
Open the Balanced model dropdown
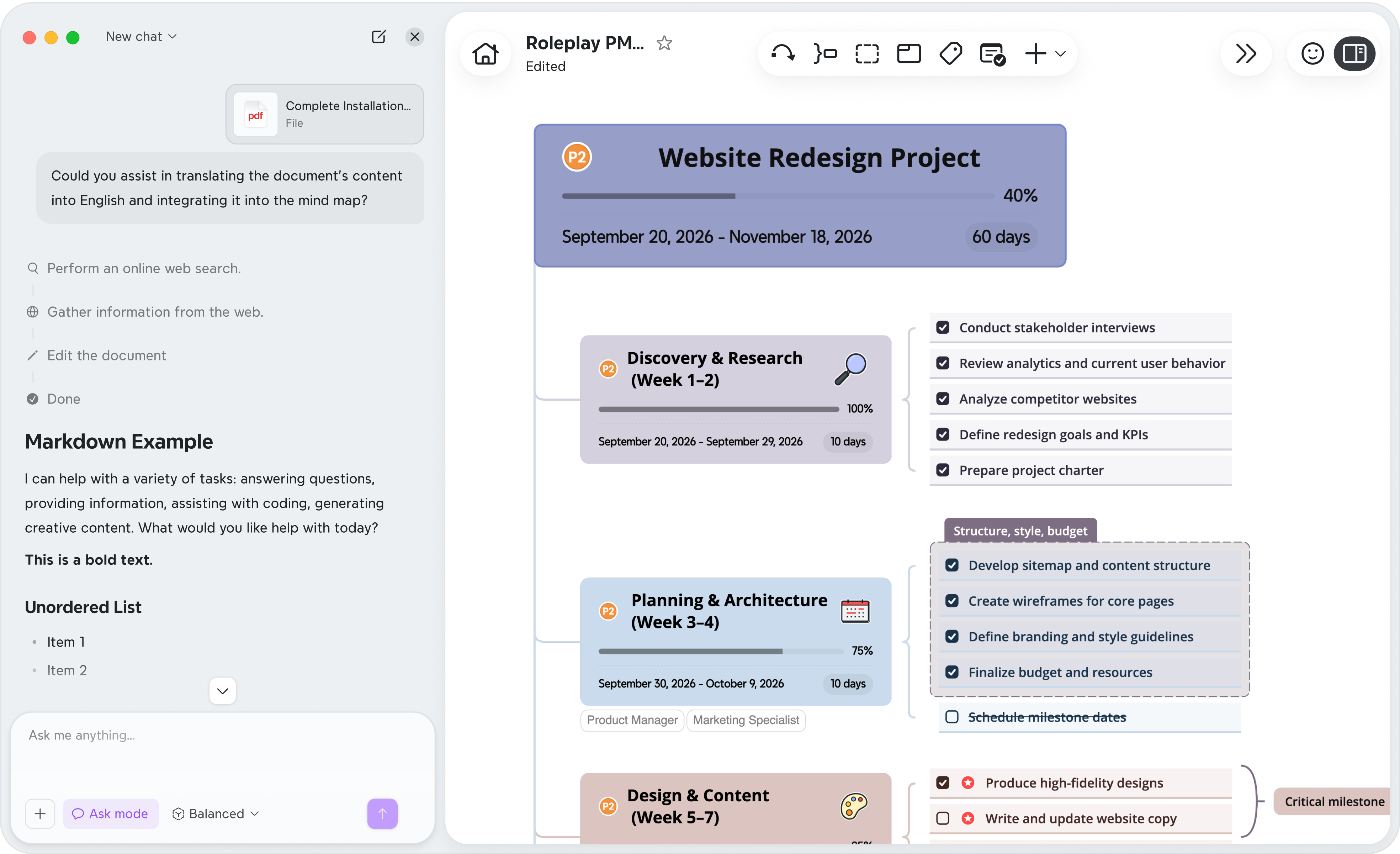point(216,814)
